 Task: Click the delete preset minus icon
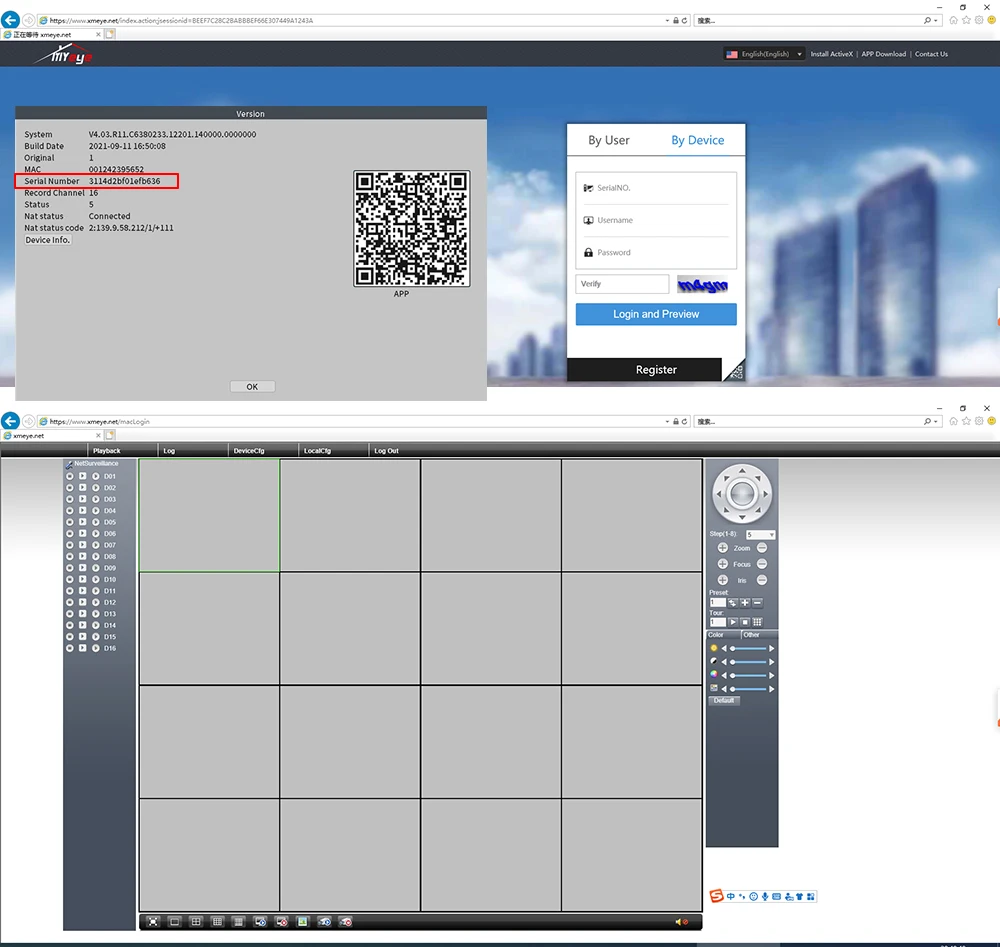tap(757, 603)
